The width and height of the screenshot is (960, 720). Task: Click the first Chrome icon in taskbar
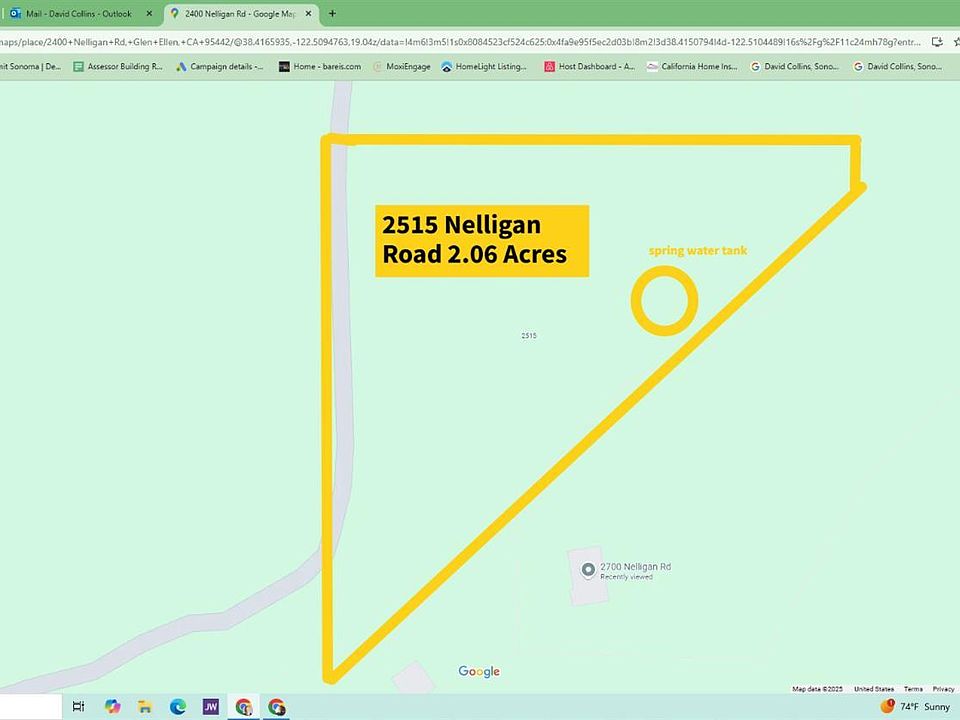point(243,707)
